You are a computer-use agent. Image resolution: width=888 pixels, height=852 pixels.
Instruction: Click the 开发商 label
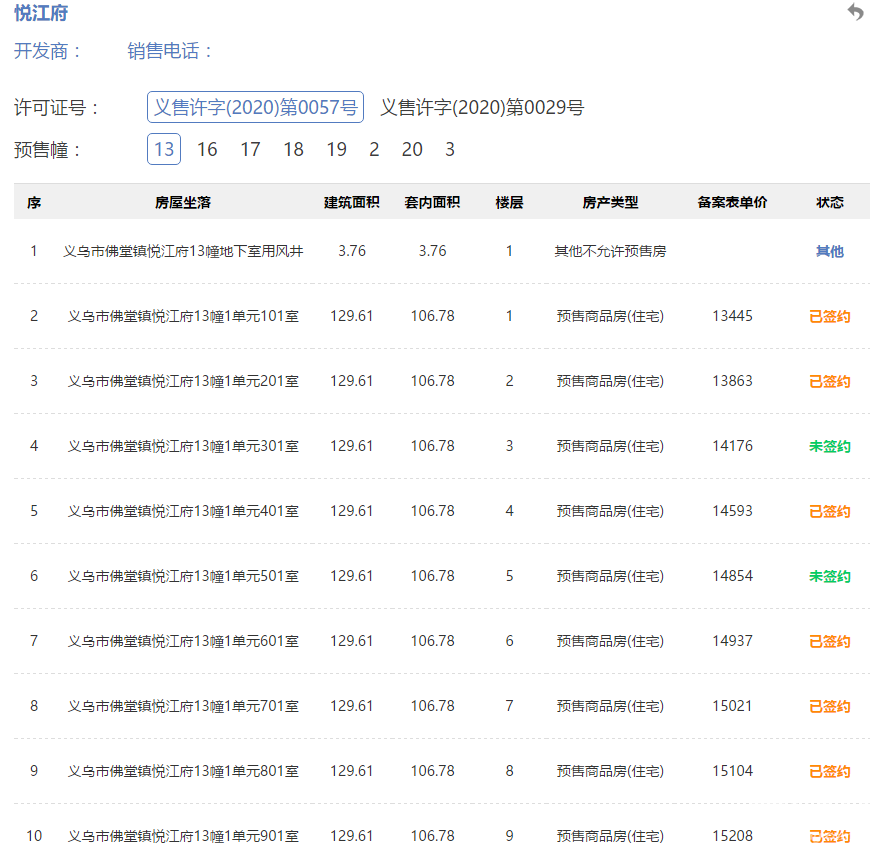tap(48, 51)
